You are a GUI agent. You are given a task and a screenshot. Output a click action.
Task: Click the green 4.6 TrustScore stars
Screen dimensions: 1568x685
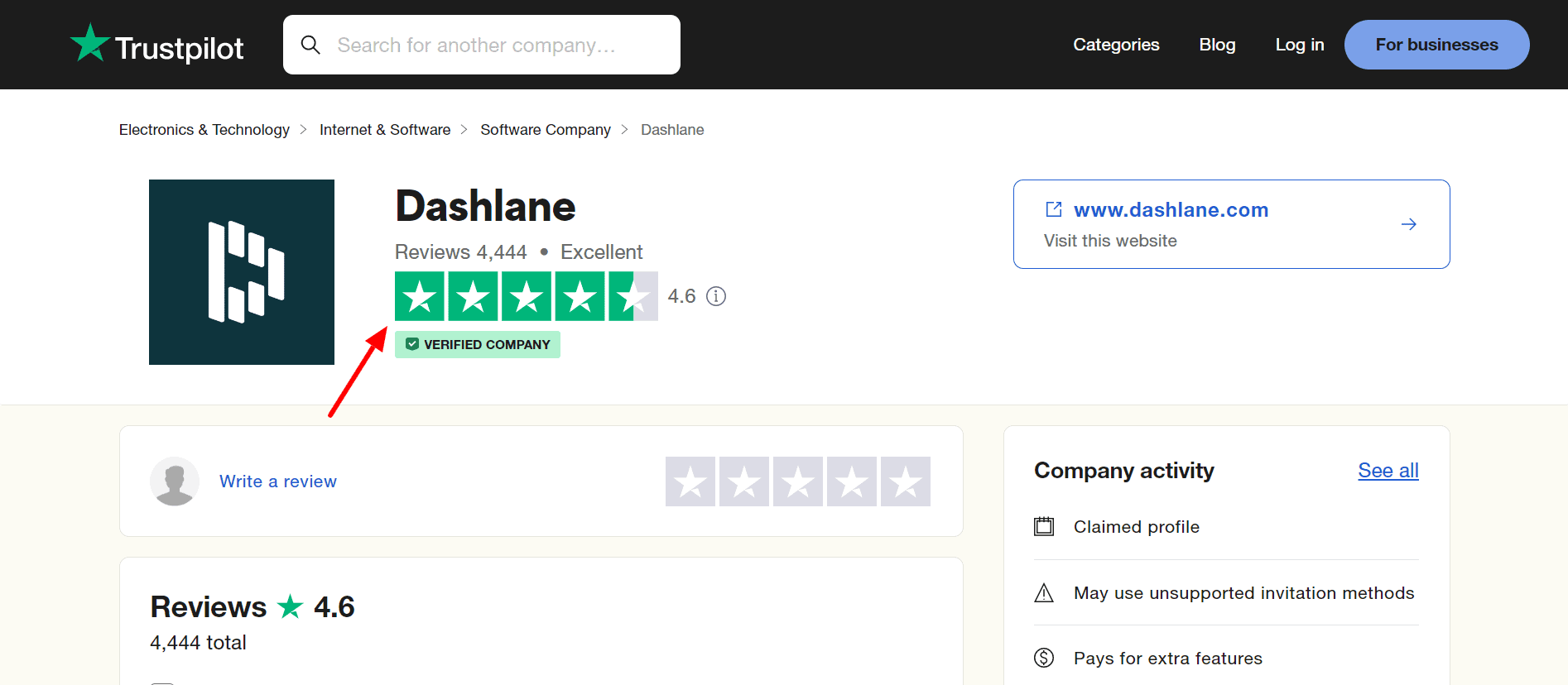[x=527, y=296]
